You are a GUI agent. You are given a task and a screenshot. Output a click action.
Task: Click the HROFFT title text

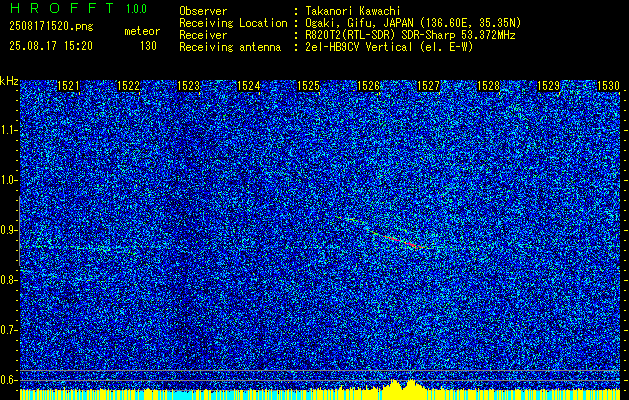point(62,8)
